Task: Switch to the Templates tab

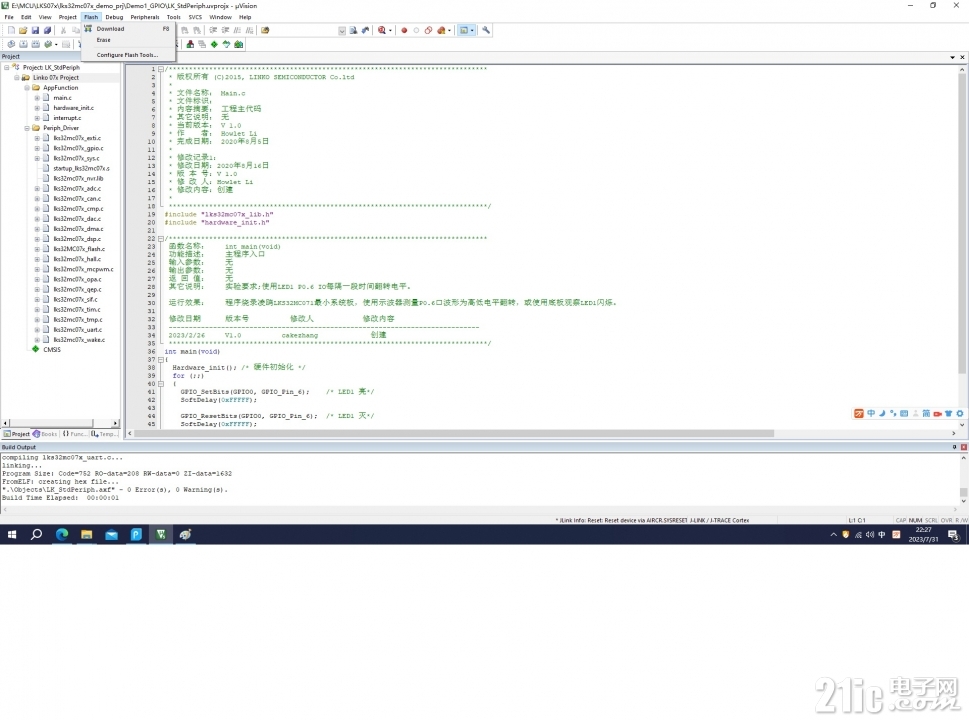Action: pos(104,434)
